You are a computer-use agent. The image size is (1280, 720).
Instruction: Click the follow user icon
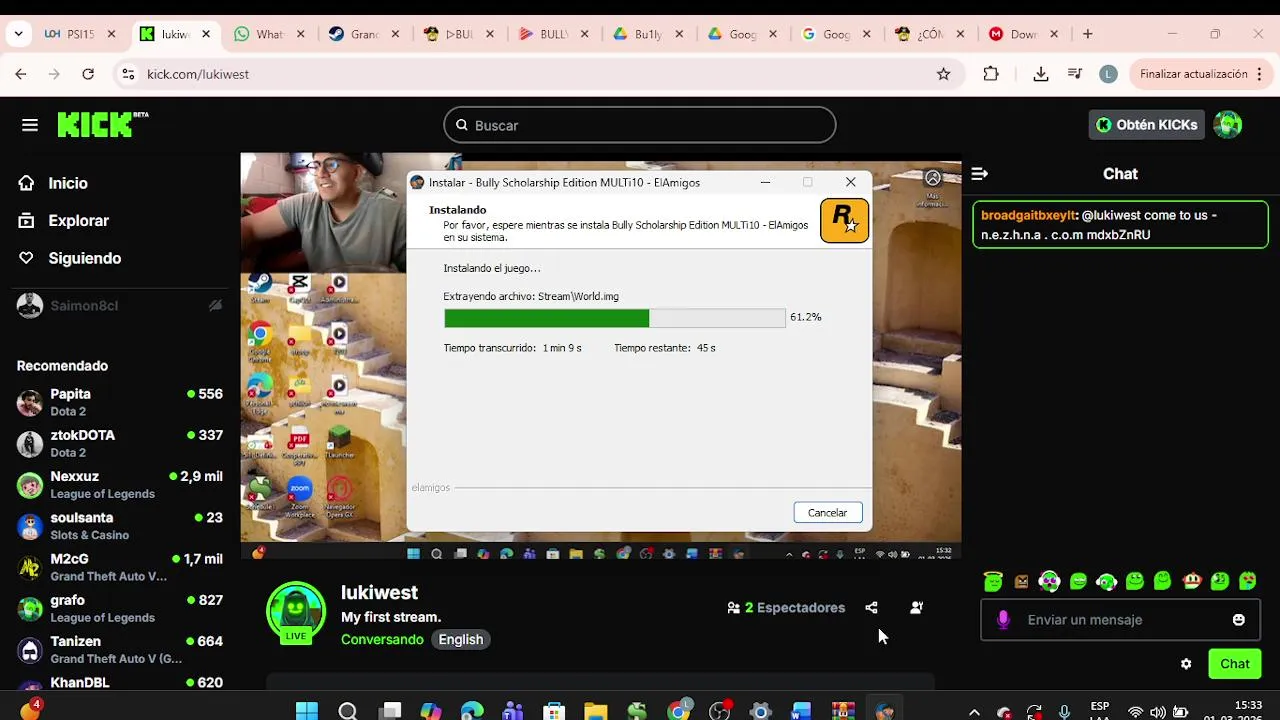pyautogui.click(x=916, y=607)
